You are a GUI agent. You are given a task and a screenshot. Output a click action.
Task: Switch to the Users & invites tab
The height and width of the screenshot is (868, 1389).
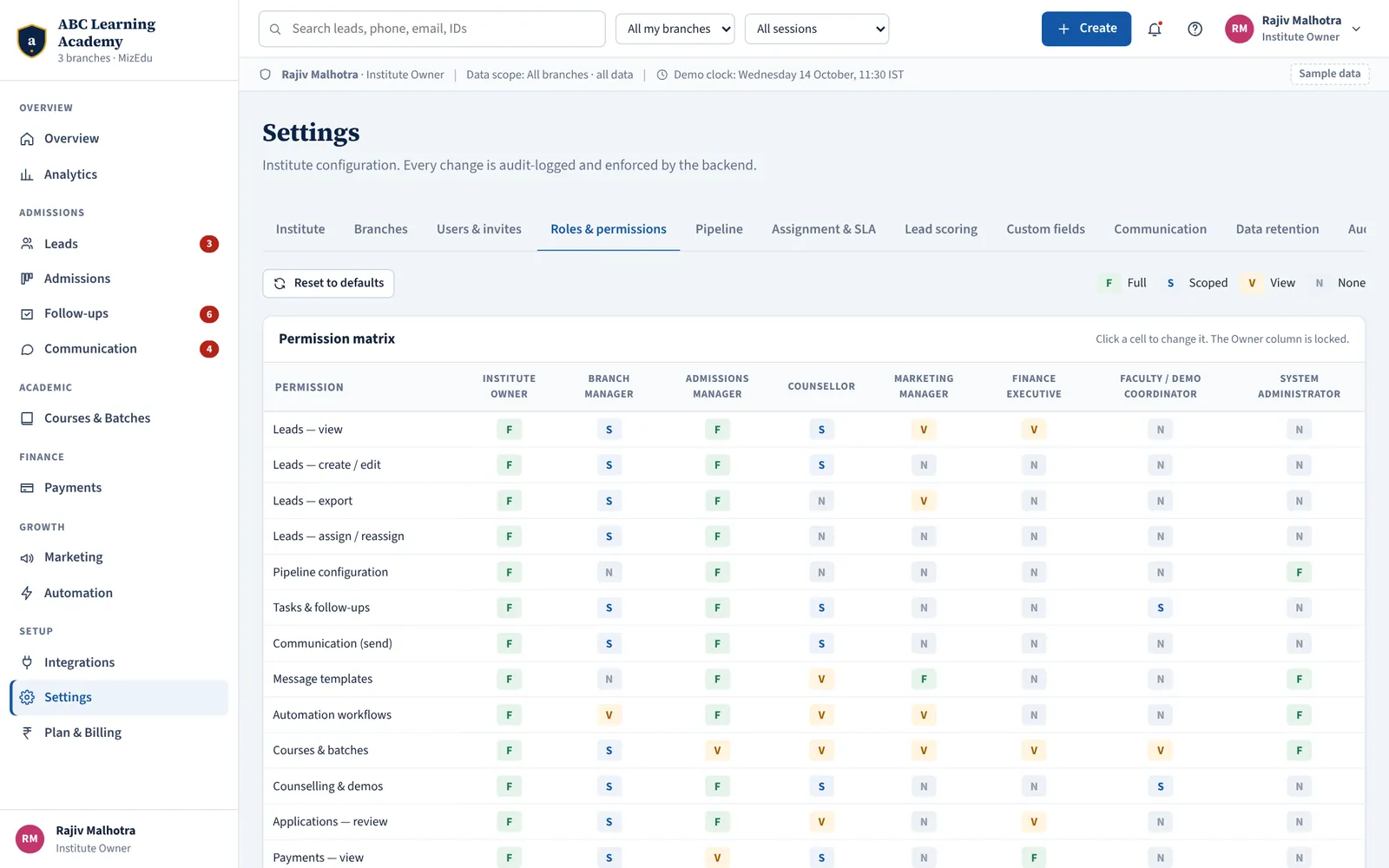click(x=479, y=229)
